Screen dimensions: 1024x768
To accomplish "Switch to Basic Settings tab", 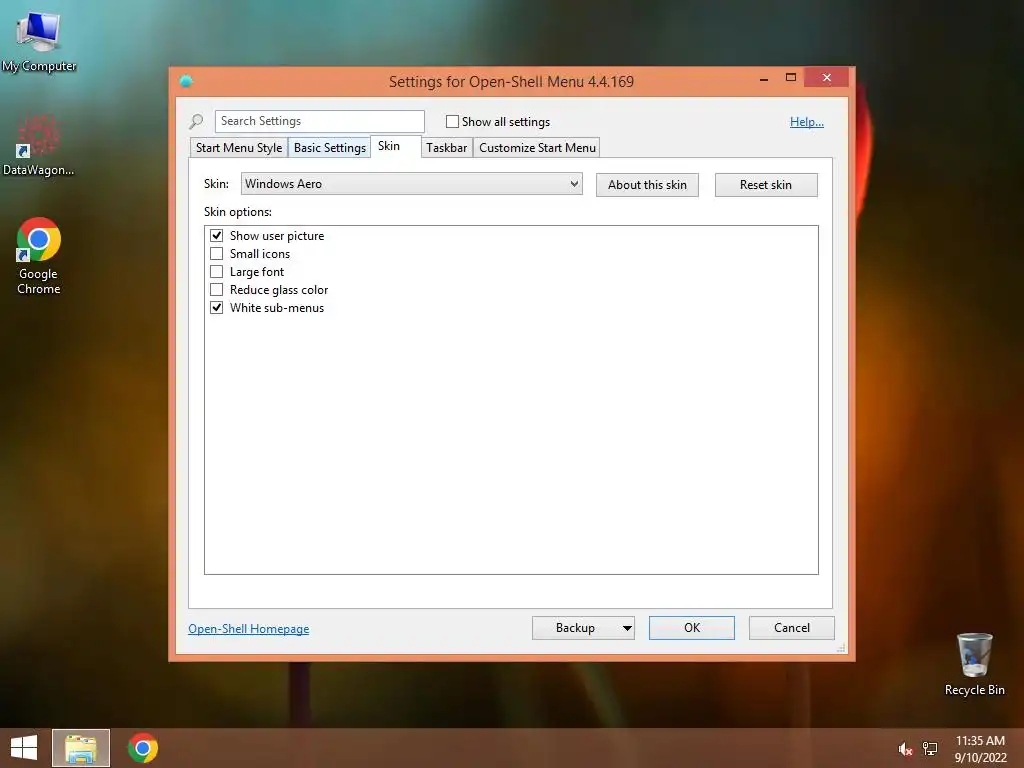I will tap(330, 148).
